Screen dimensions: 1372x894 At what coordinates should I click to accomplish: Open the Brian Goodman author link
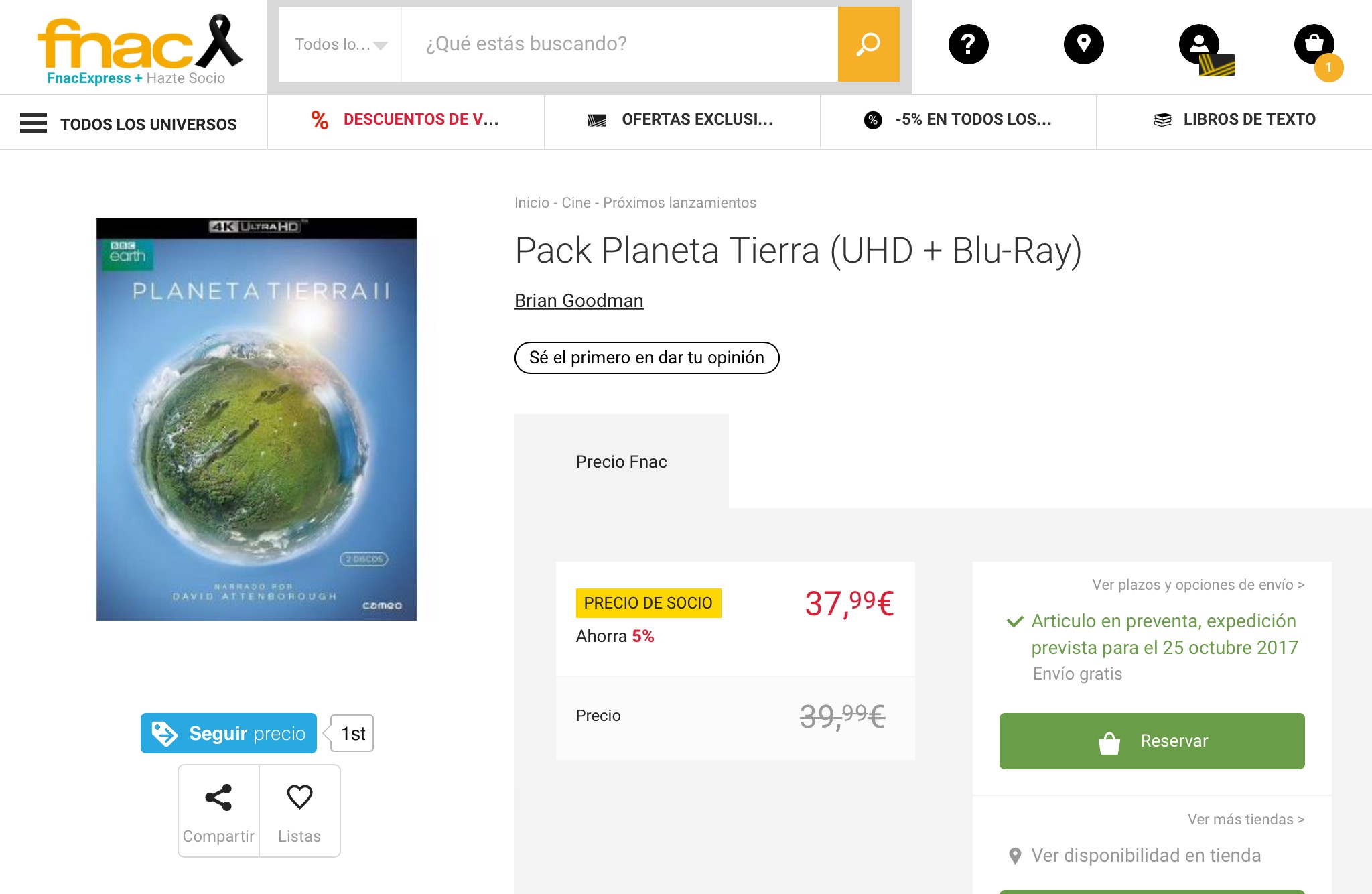579,301
